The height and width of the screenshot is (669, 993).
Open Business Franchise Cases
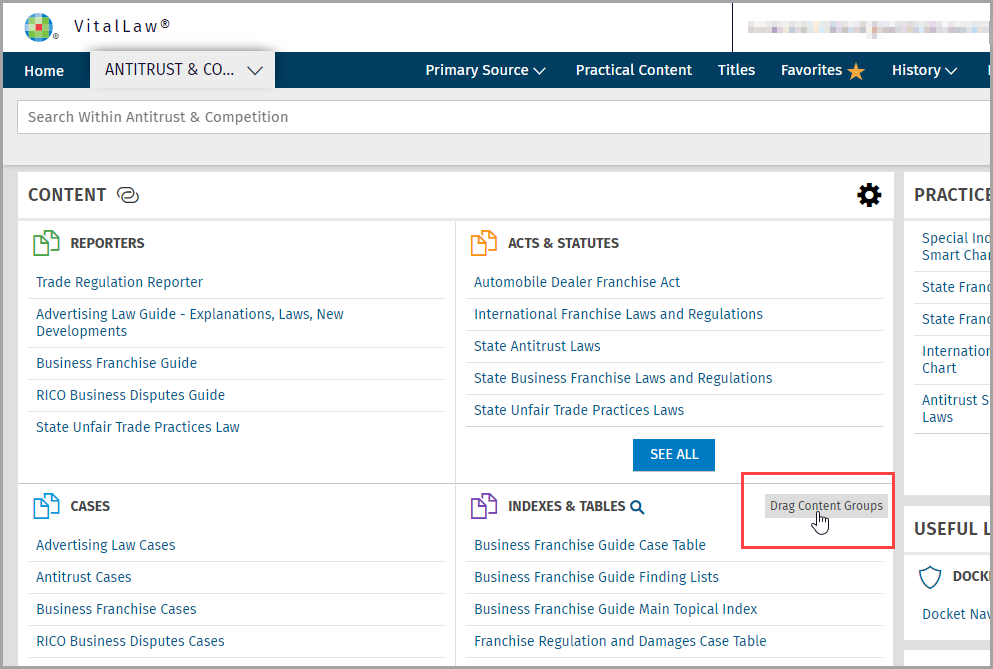[x=117, y=609]
